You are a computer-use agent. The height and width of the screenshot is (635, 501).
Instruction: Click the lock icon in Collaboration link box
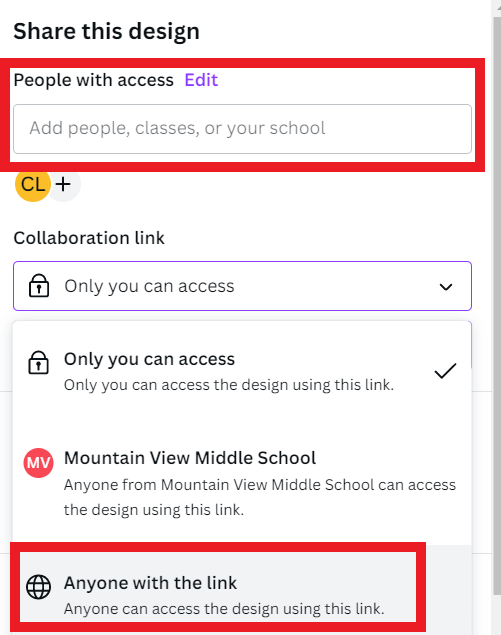(39, 286)
